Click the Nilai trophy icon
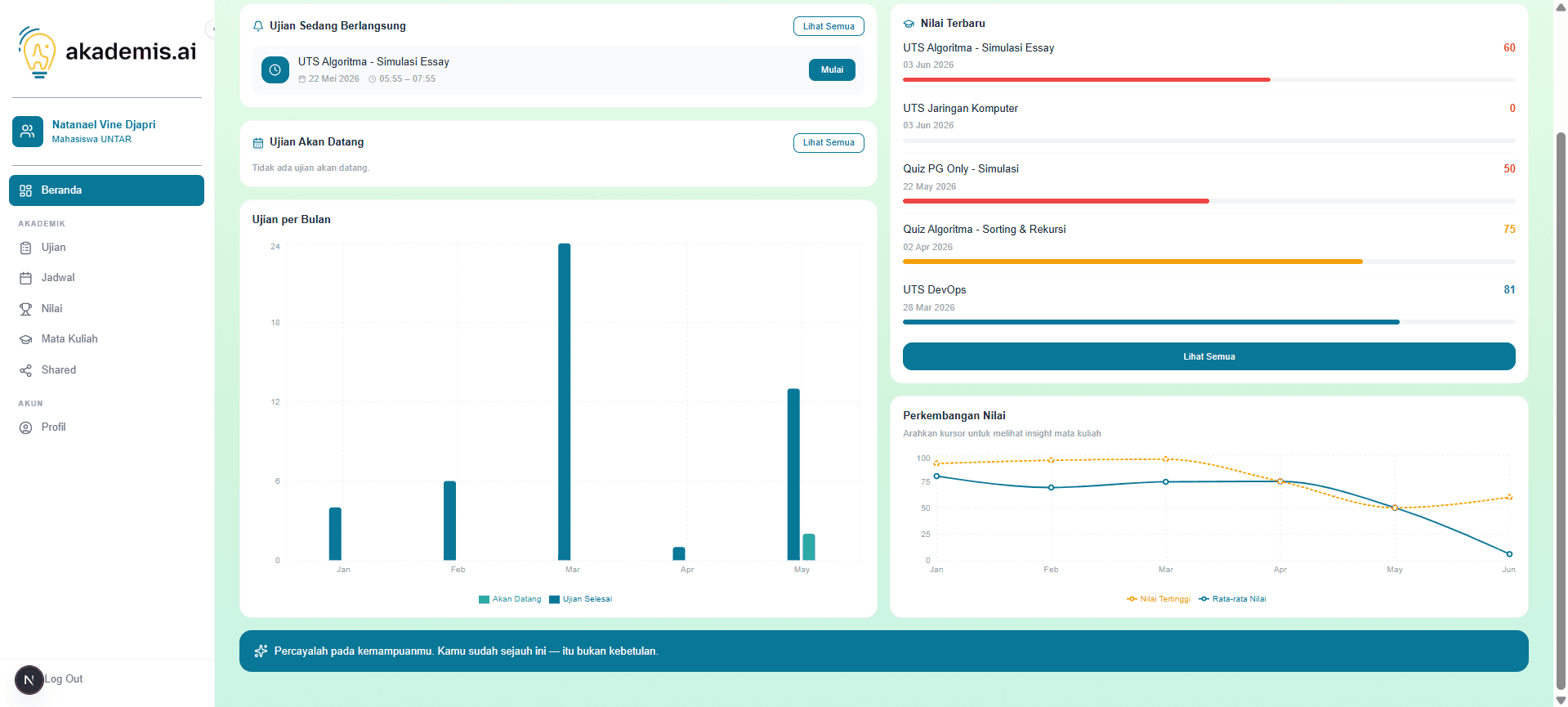Screen dimensions: 1568x707 tap(25, 309)
